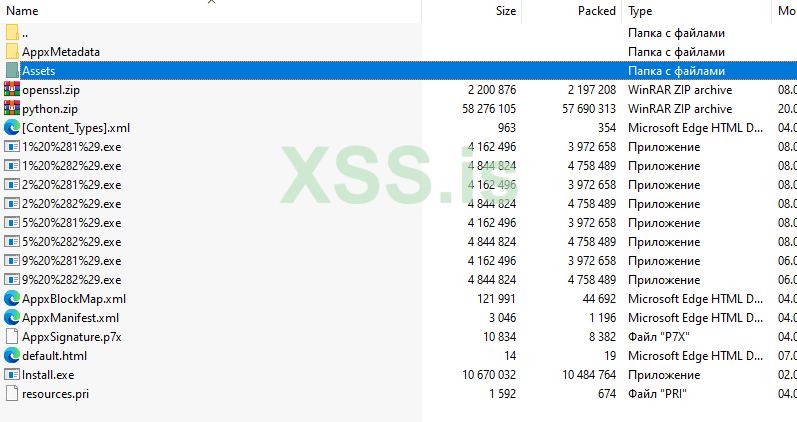The image size is (797, 422).
Task: Click the openssl.zip WinRAR archive icon
Action: (x=12, y=89)
